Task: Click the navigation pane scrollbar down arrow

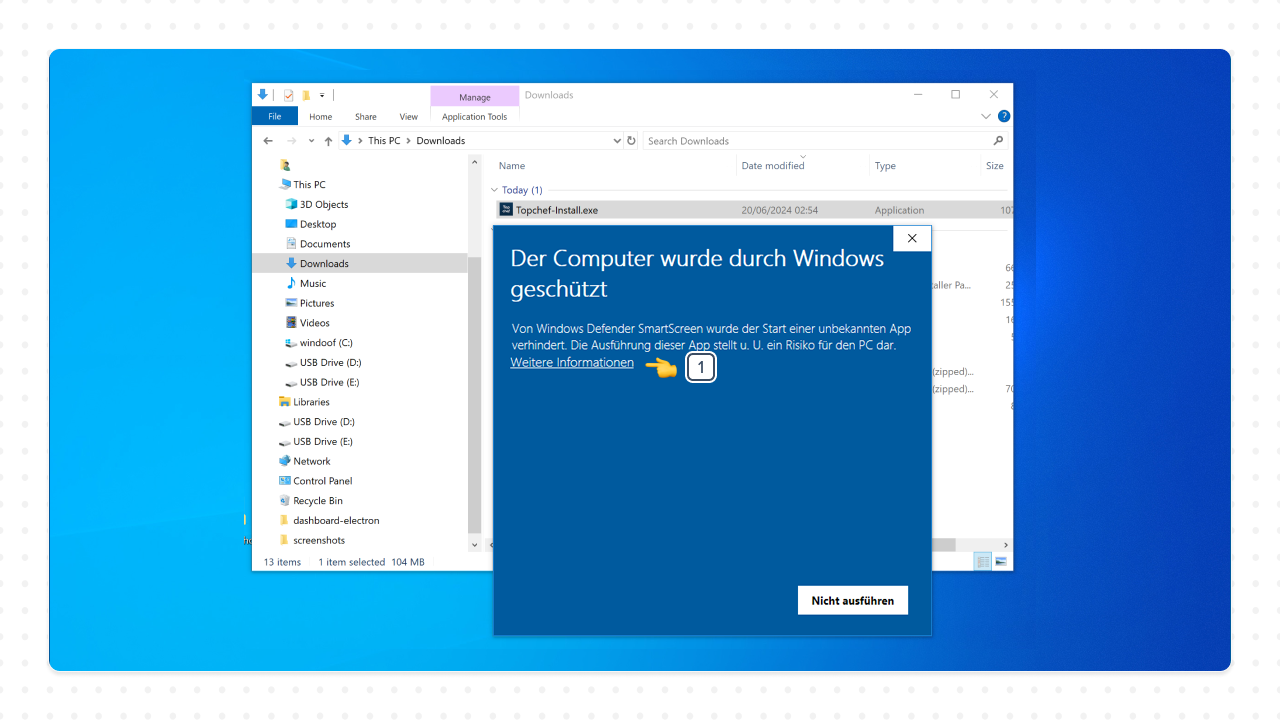Action: 475,545
